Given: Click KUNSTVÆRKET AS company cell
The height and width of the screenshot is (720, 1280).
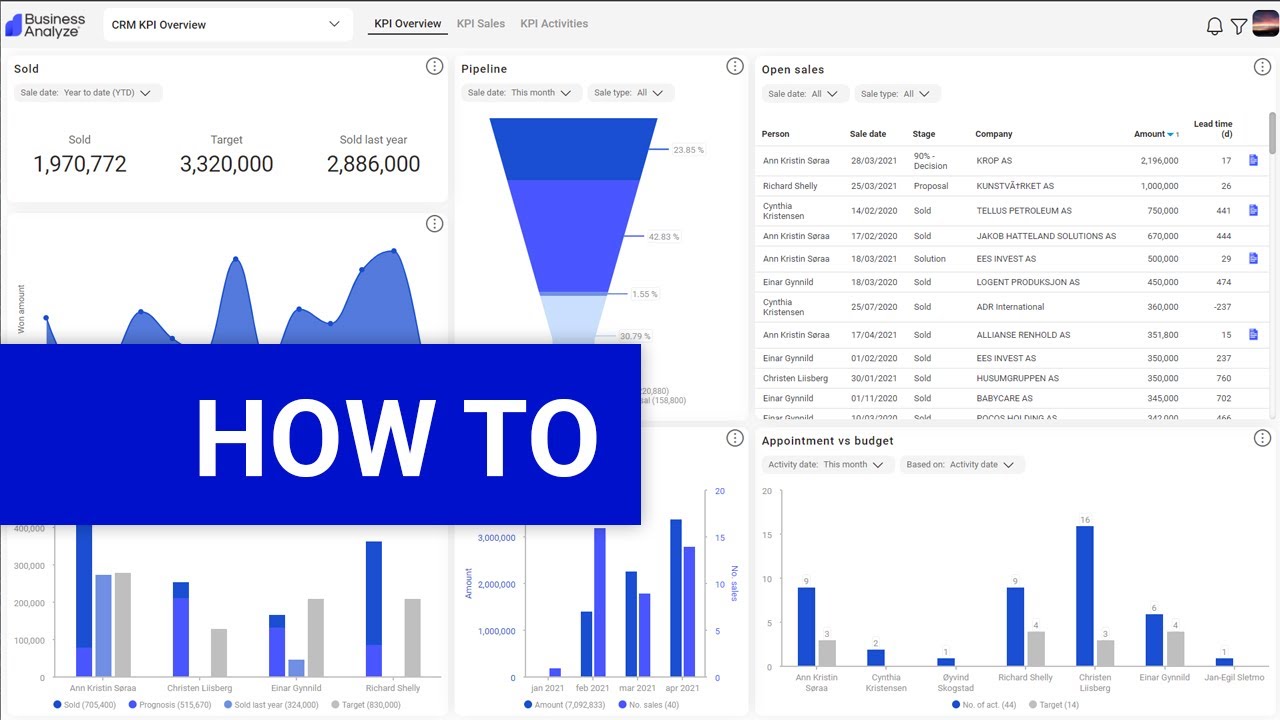Looking at the screenshot, I should point(1015,186).
